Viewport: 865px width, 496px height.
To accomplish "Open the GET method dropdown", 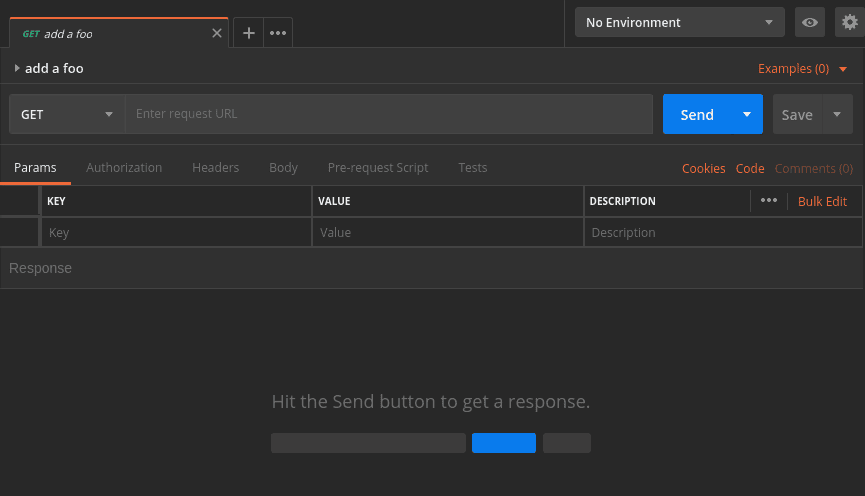I will 67,114.
